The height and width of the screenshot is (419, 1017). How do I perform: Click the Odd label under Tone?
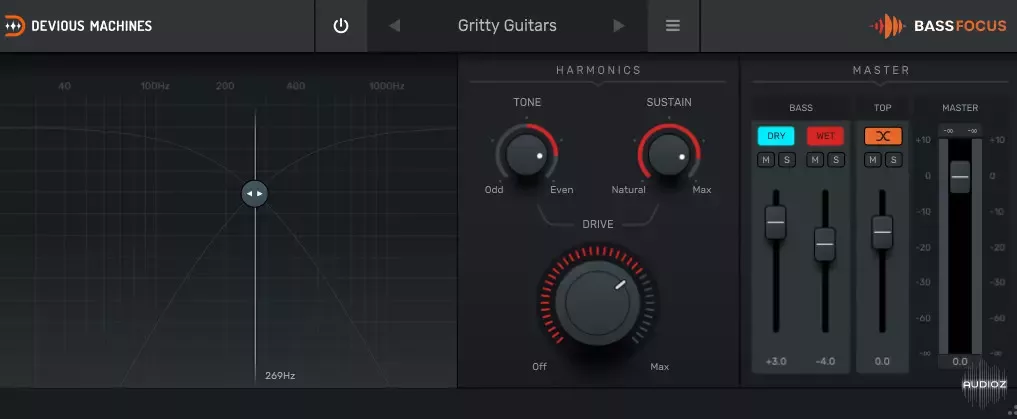pyautogui.click(x=494, y=190)
